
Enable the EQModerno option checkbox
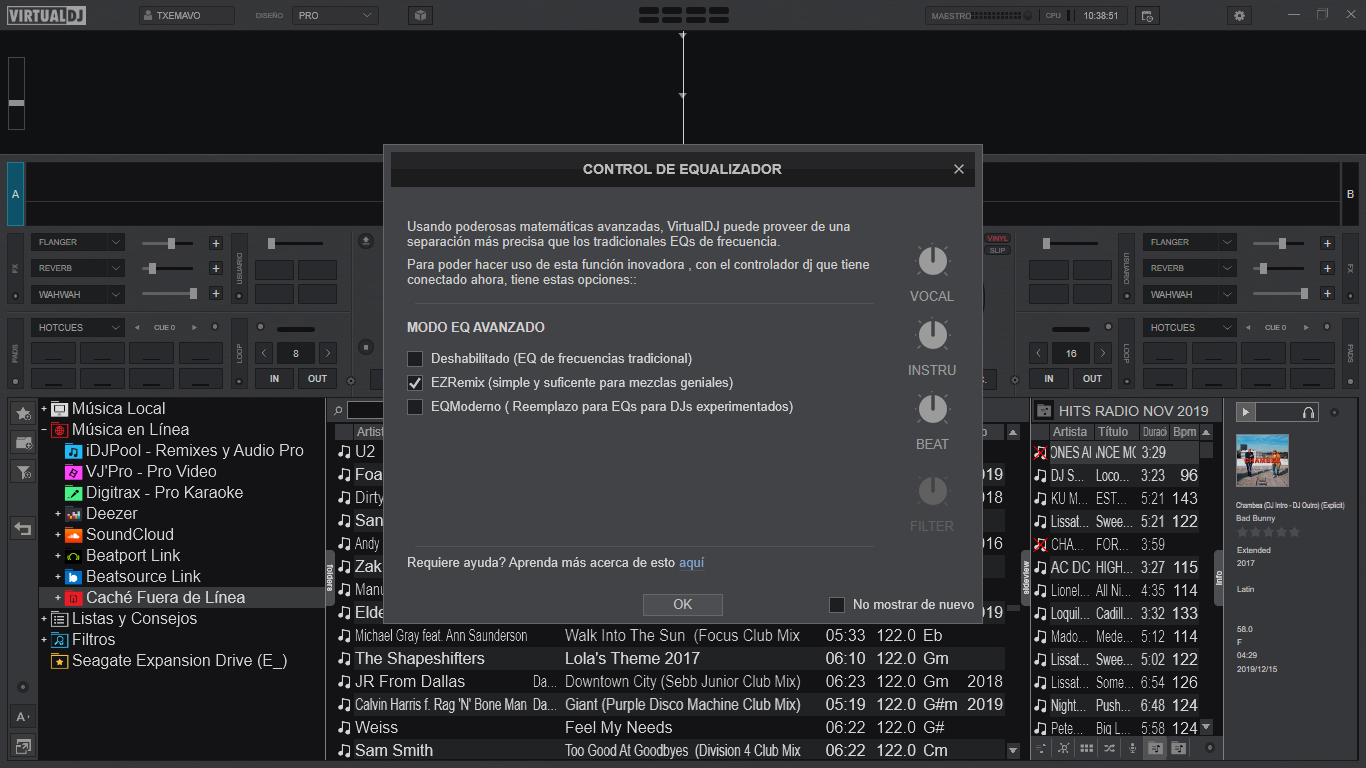coord(415,406)
